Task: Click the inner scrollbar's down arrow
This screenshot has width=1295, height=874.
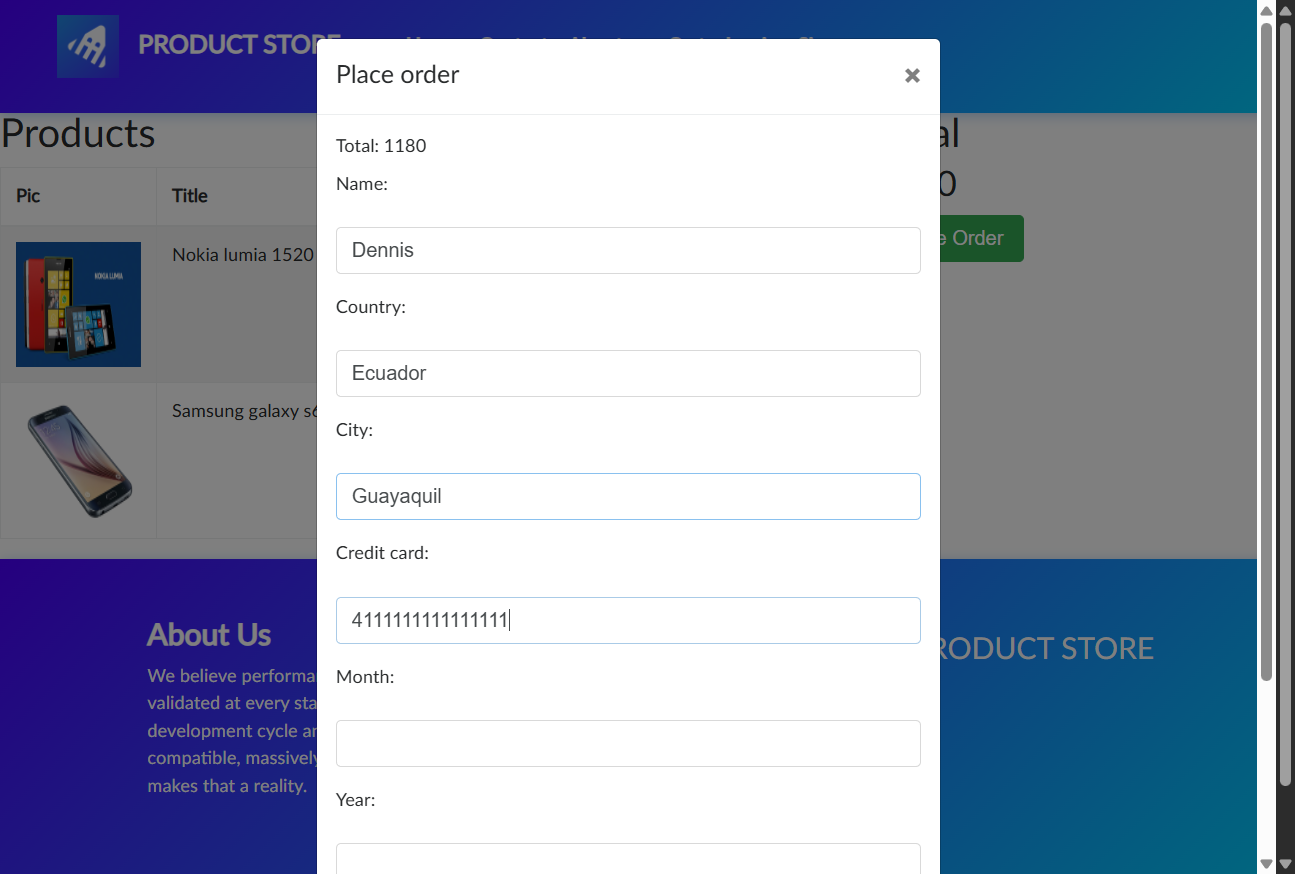Action: coord(1266,863)
